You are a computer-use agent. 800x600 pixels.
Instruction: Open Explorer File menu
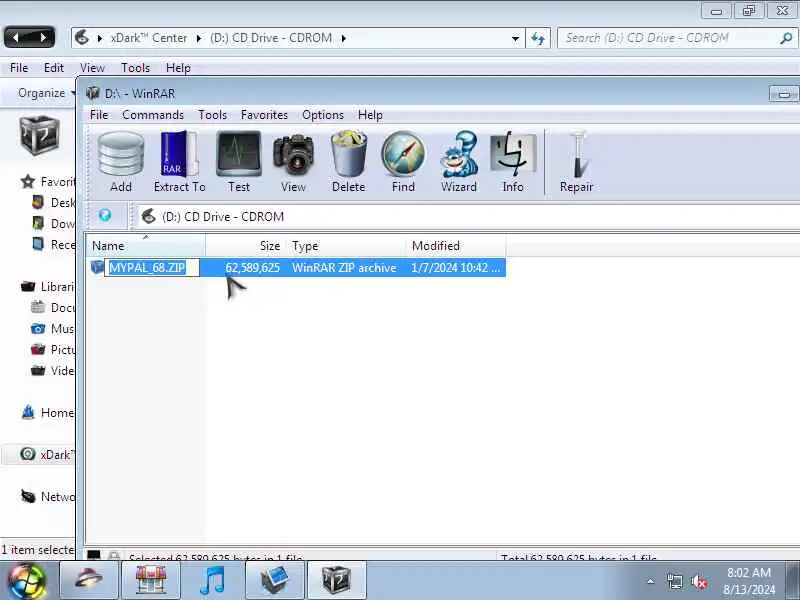19,67
